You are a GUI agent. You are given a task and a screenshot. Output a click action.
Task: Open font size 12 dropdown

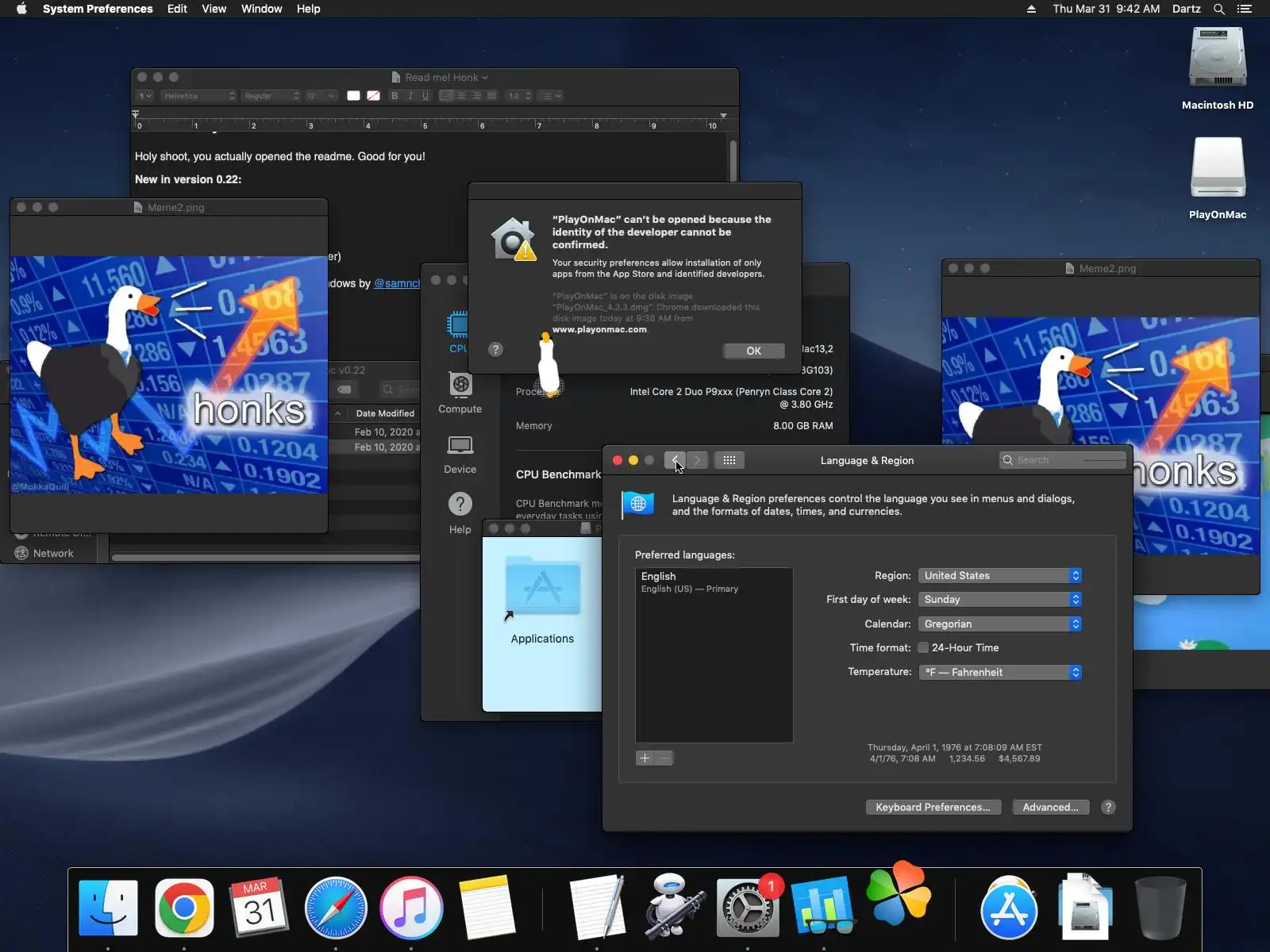click(x=321, y=96)
